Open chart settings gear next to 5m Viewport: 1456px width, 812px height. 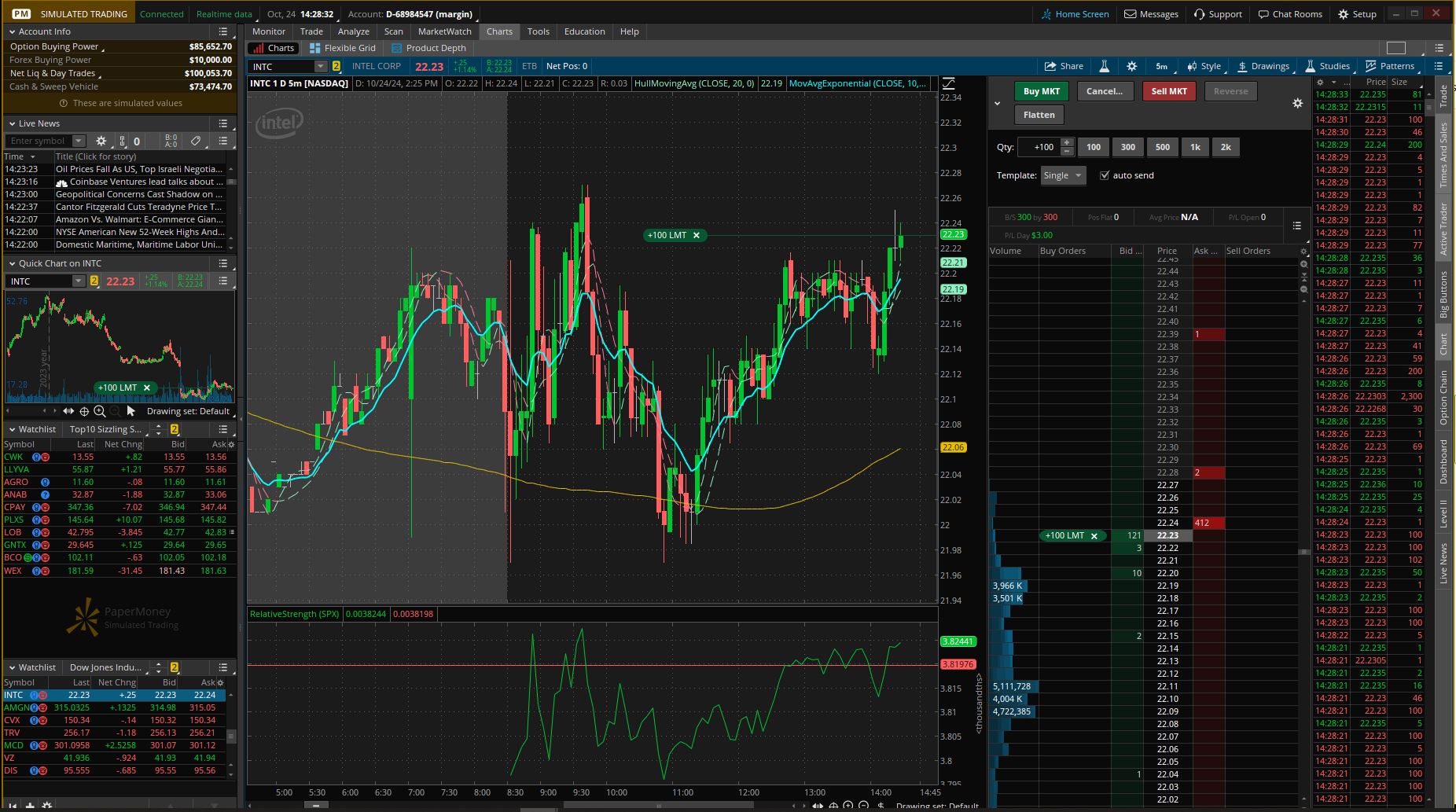[1131, 66]
